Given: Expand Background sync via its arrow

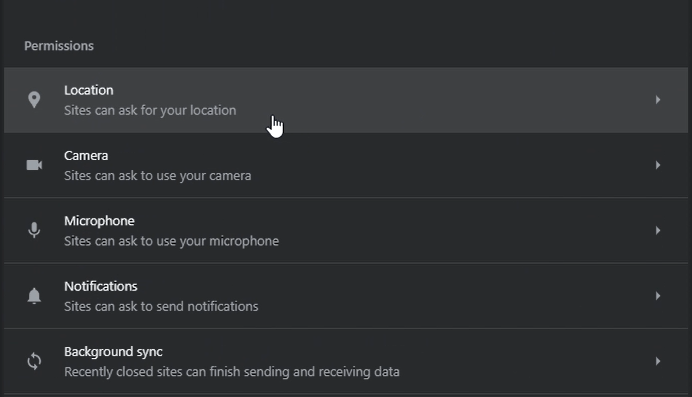Looking at the screenshot, I should [658, 361].
